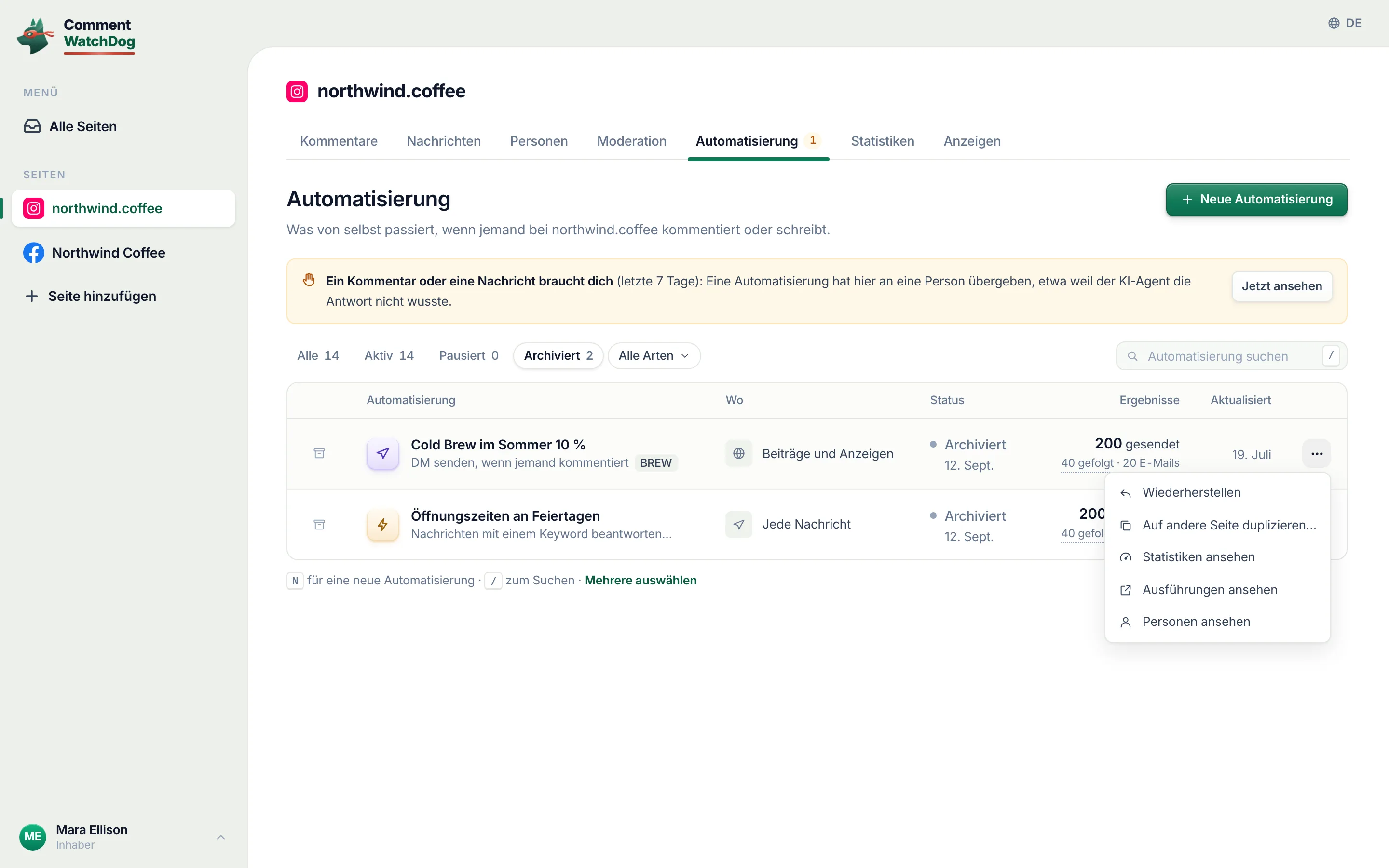This screenshot has height=868, width=1389.
Task: Show Pausiert automations filter
Action: tap(468, 355)
